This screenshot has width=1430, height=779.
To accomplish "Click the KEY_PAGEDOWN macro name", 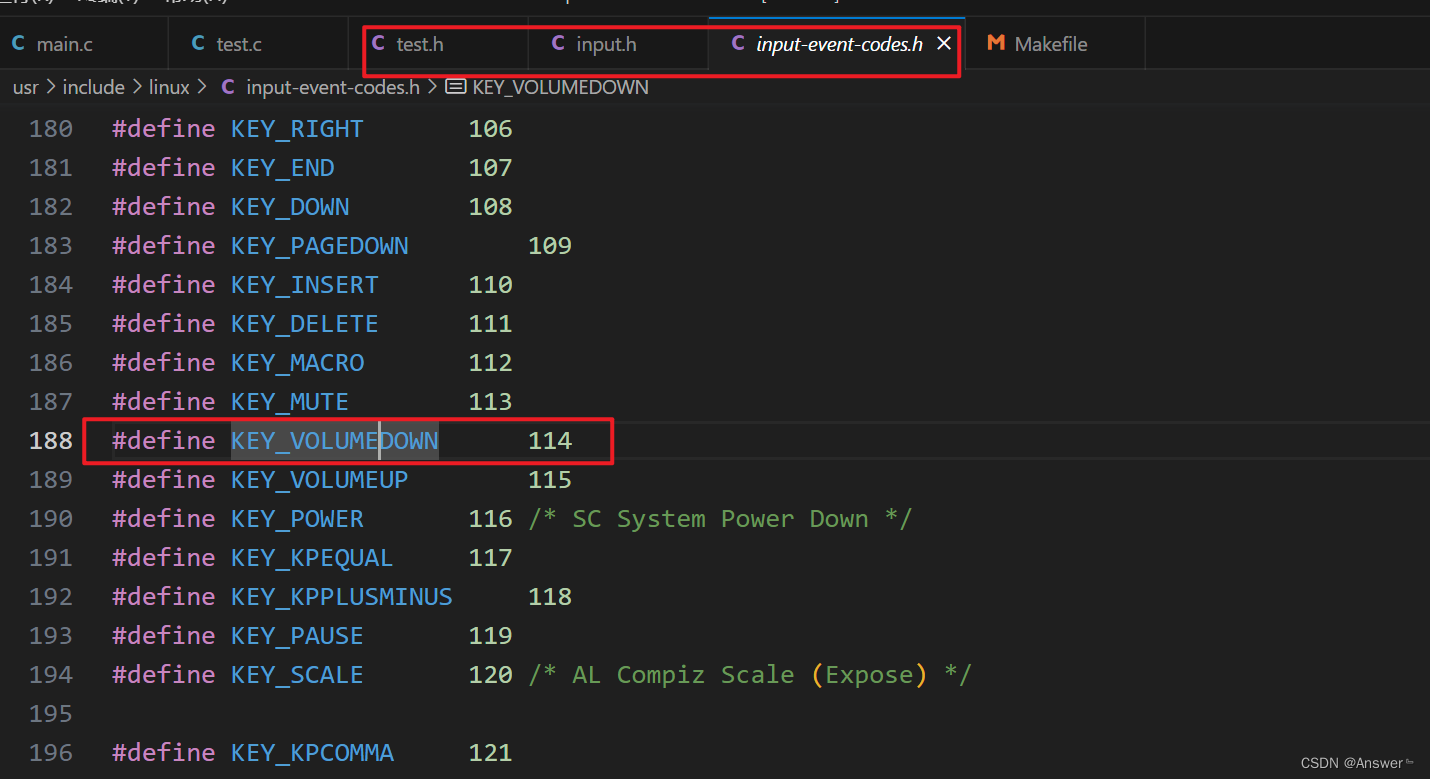I will click(x=320, y=246).
